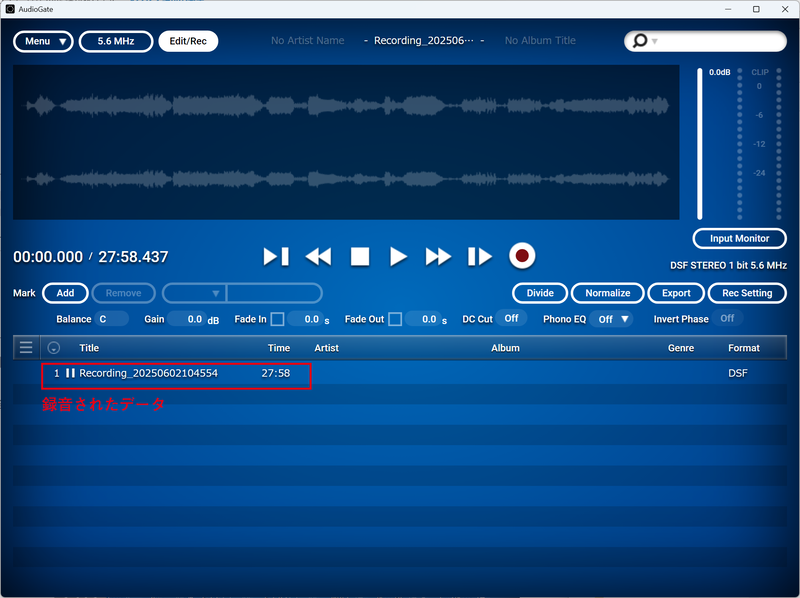Open the Menu dropdown
Image resolution: width=800 pixels, height=598 pixels.
[43, 41]
